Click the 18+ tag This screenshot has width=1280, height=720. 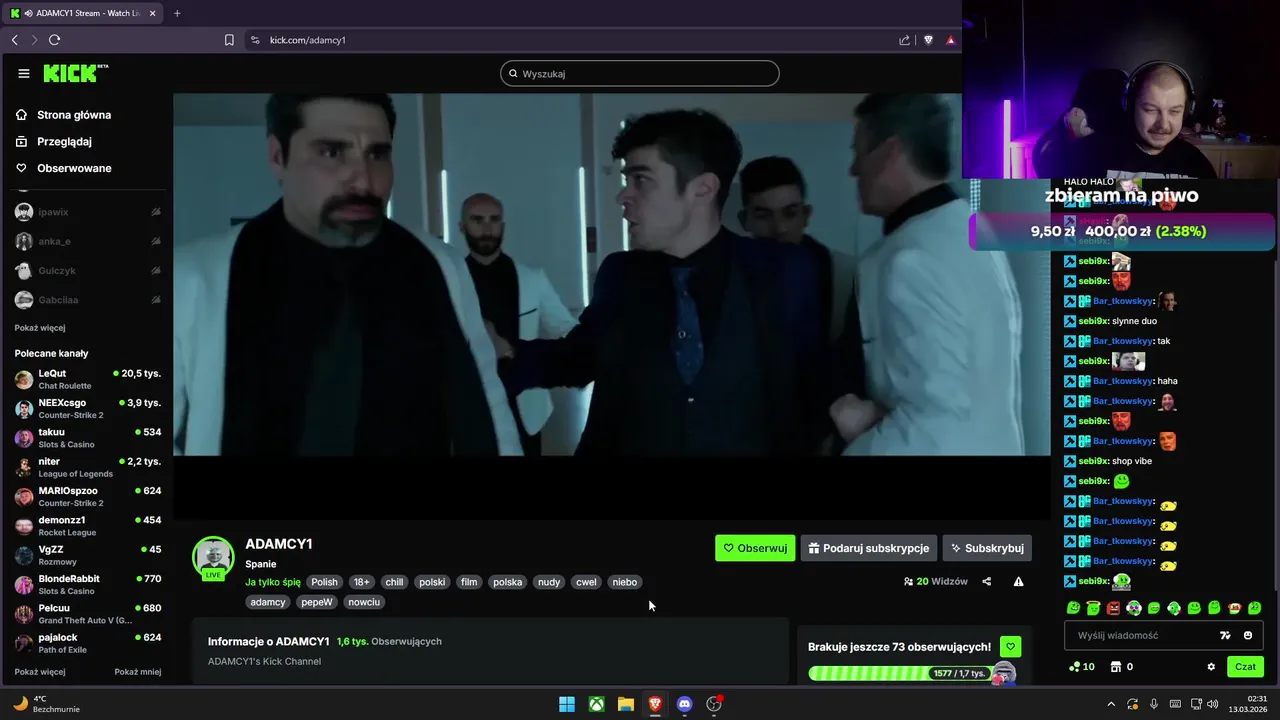pos(361,582)
